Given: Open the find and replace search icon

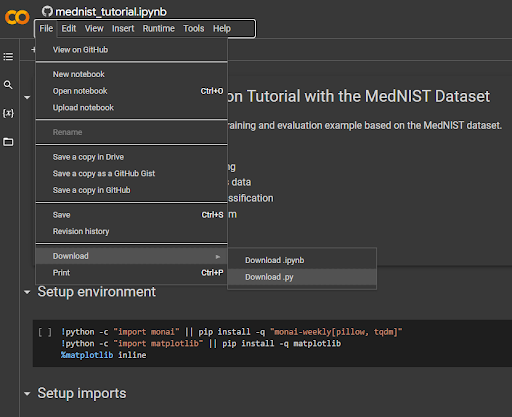Looking at the screenshot, I should coord(8,85).
